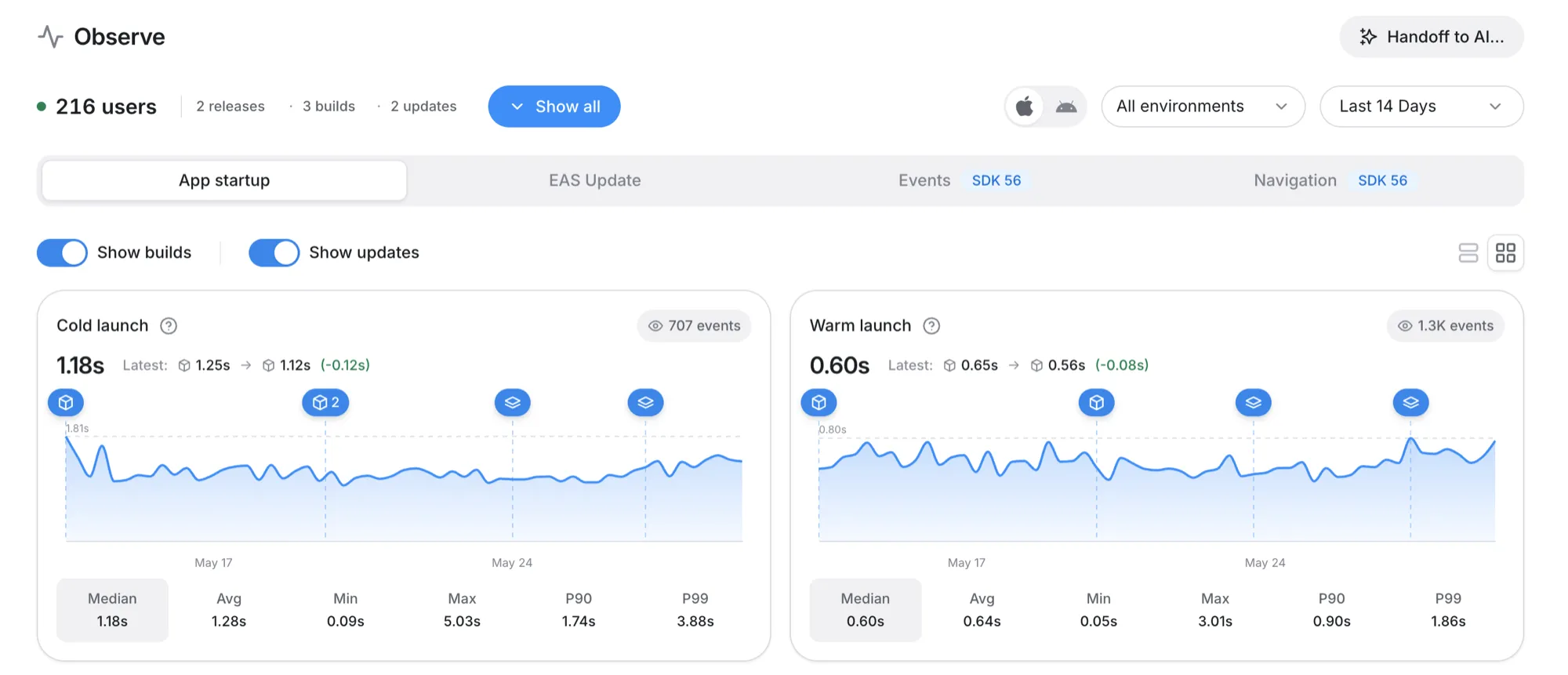Click the 1.3K events badge
The height and width of the screenshot is (675, 1568).
(1446, 325)
